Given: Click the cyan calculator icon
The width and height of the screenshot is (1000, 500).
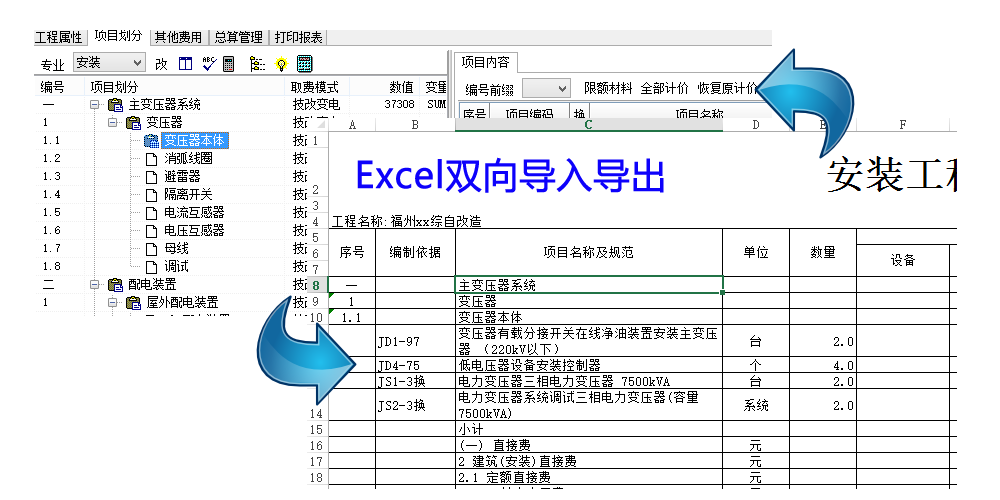Looking at the screenshot, I should coord(305,63).
